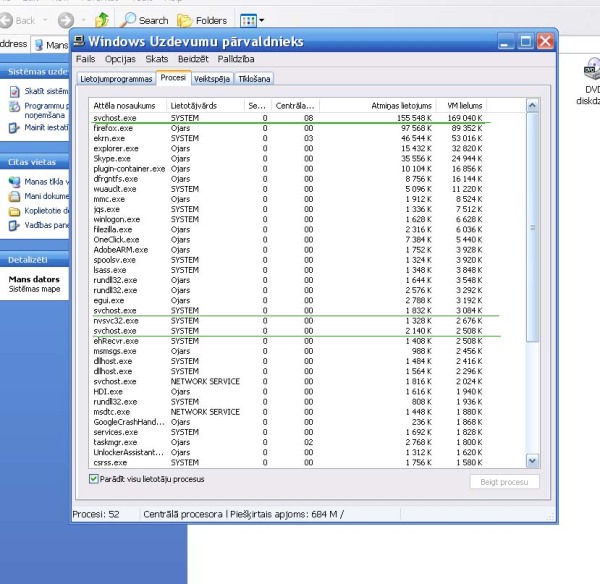Click the Task Manager title bar icon
This screenshot has width=600, height=584.
pyautogui.click(x=79, y=40)
